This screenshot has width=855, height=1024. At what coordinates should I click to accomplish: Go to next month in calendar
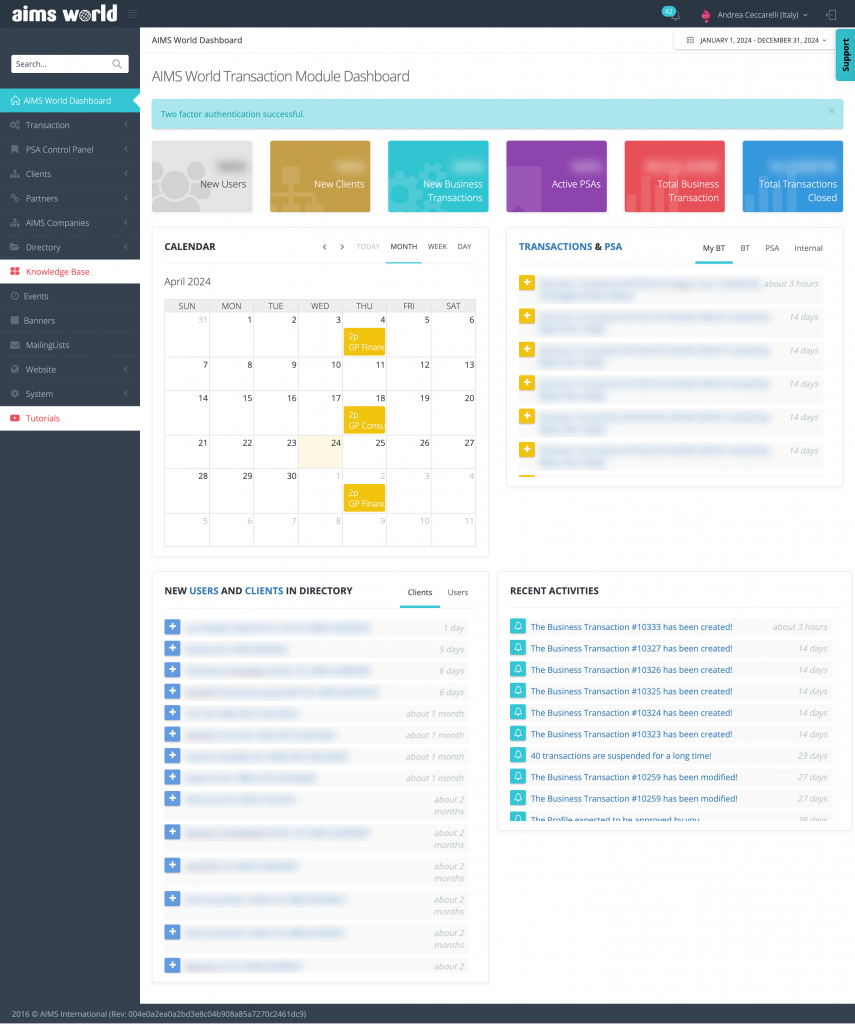pos(342,247)
